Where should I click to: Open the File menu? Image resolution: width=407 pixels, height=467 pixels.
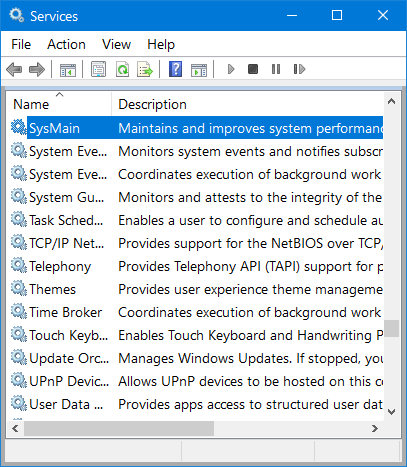[x=21, y=44]
